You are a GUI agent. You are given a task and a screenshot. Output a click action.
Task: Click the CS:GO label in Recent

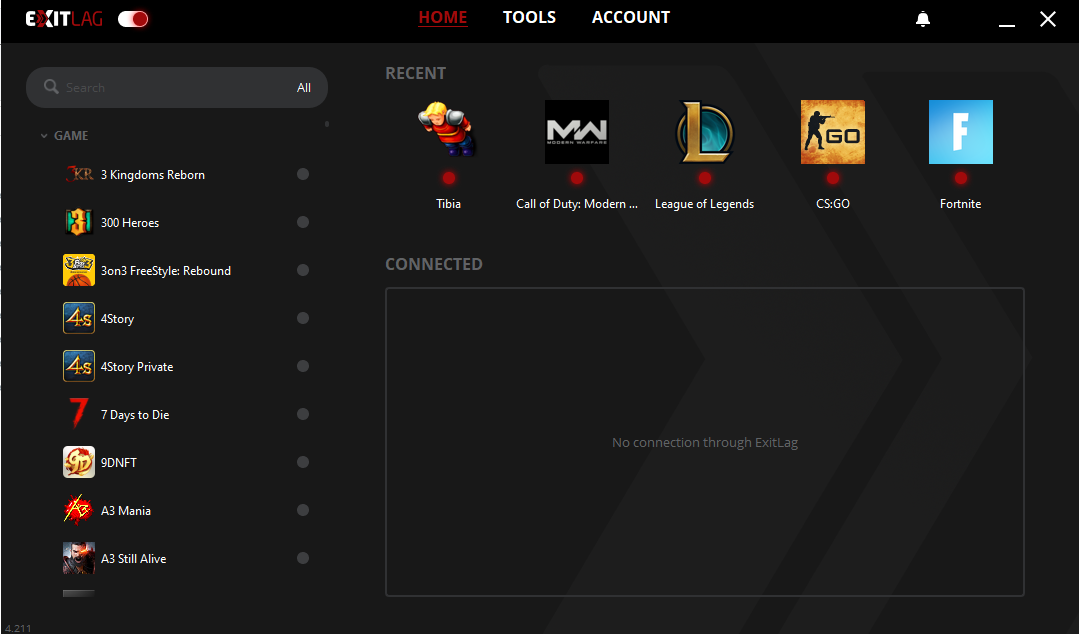click(833, 204)
